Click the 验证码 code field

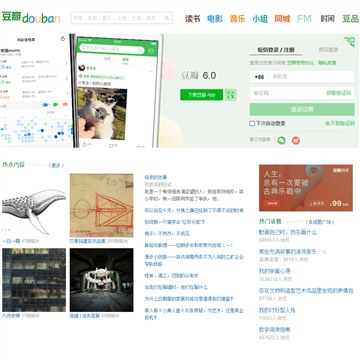287,93
